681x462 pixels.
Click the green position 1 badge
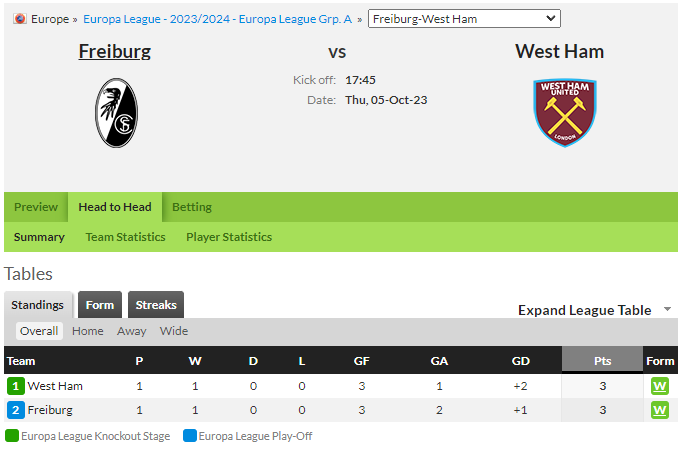[x=16, y=386]
